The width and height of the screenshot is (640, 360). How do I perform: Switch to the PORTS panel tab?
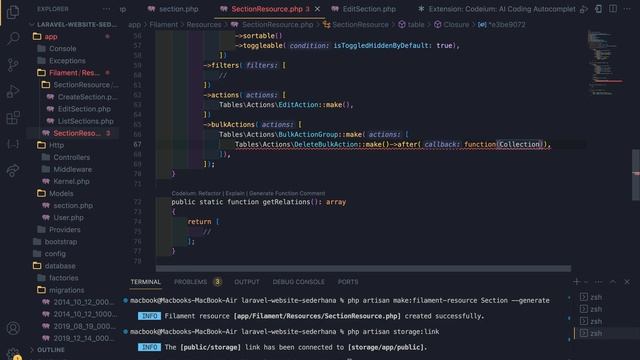tap(348, 282)
